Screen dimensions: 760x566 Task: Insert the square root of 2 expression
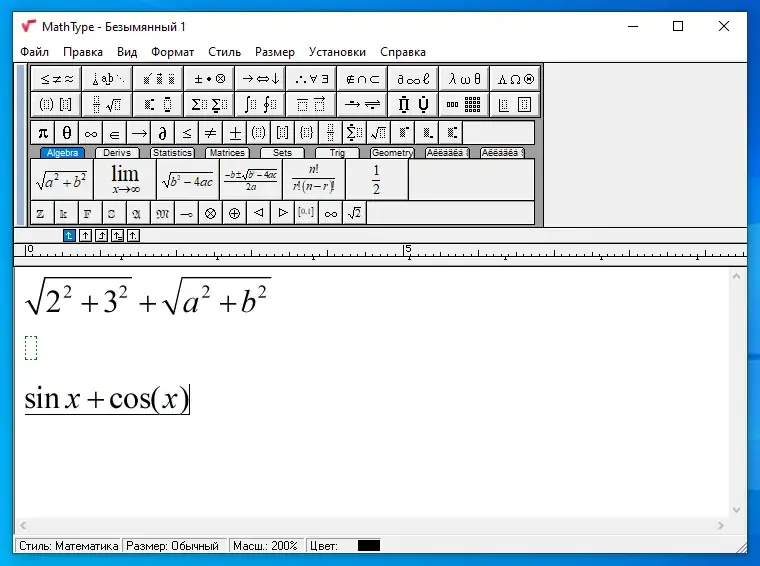tap(355, 213)
